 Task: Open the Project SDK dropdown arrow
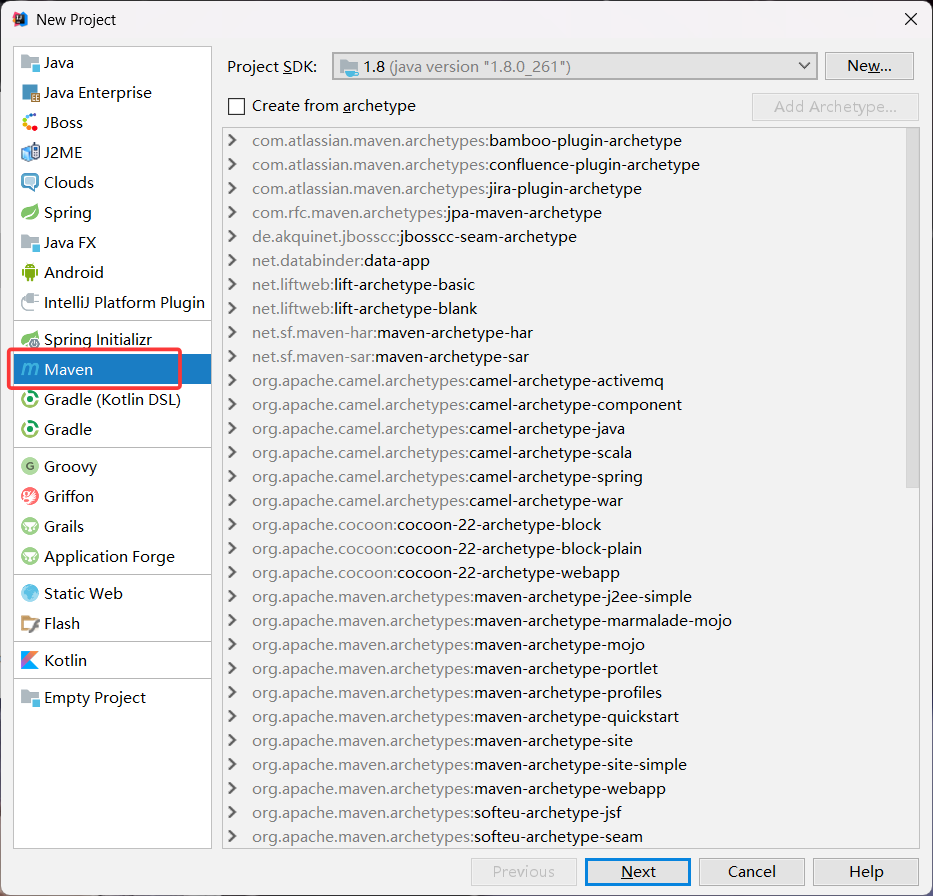[804, 65]
